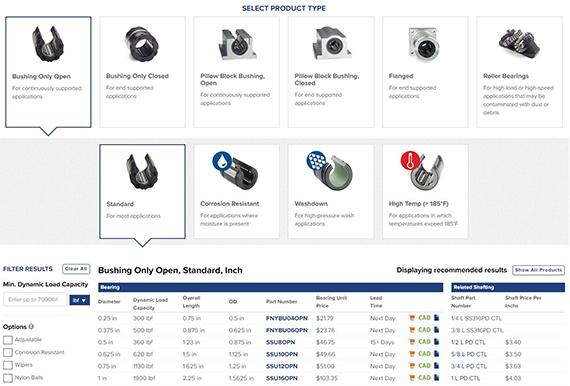Download CAD for SSU8OPN bearing
The width and height of the screenshot is (570, 386).
424,342
